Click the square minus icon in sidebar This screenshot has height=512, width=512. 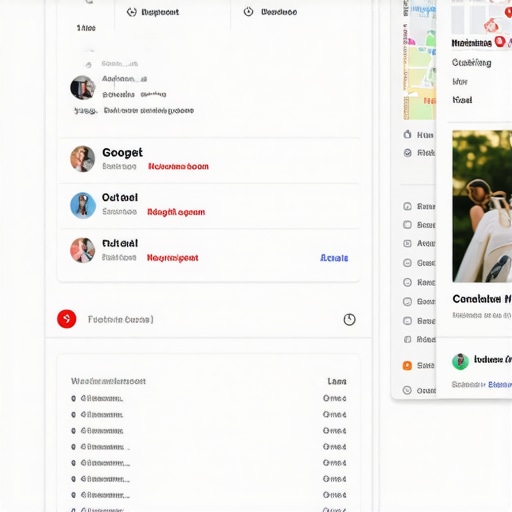tap(407, 321)
